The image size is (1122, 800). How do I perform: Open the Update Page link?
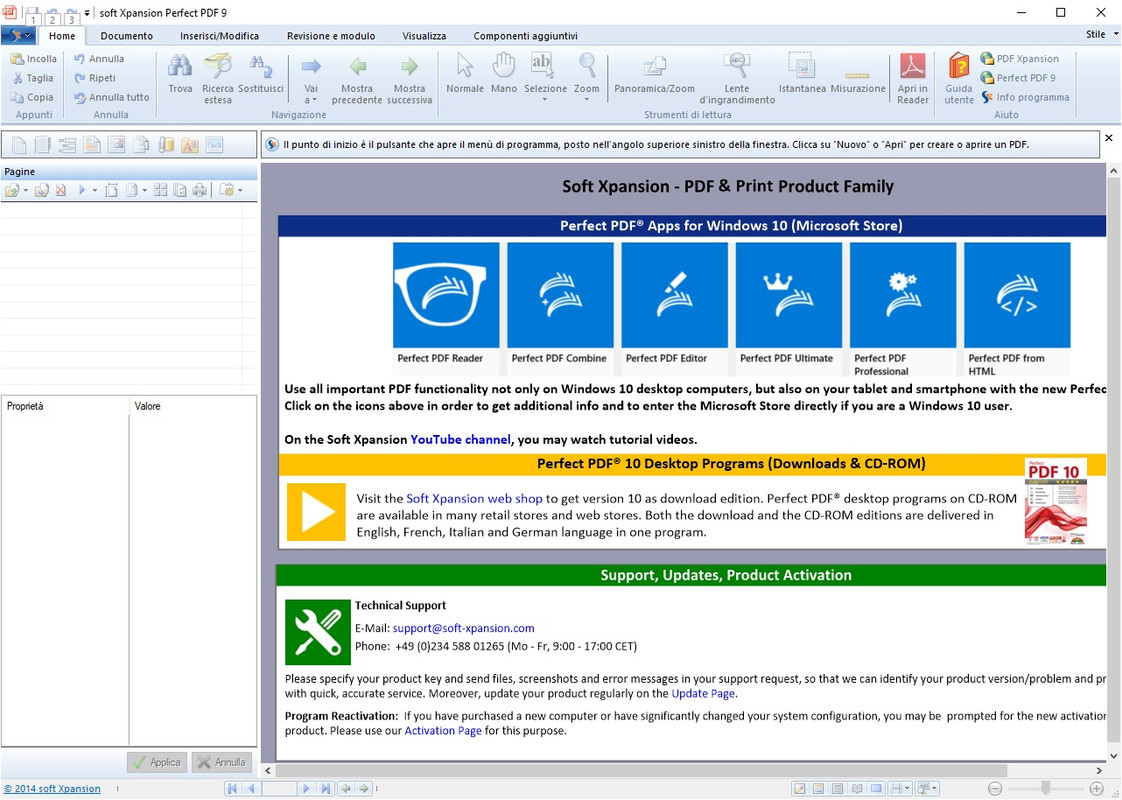(x=703, y=693)
